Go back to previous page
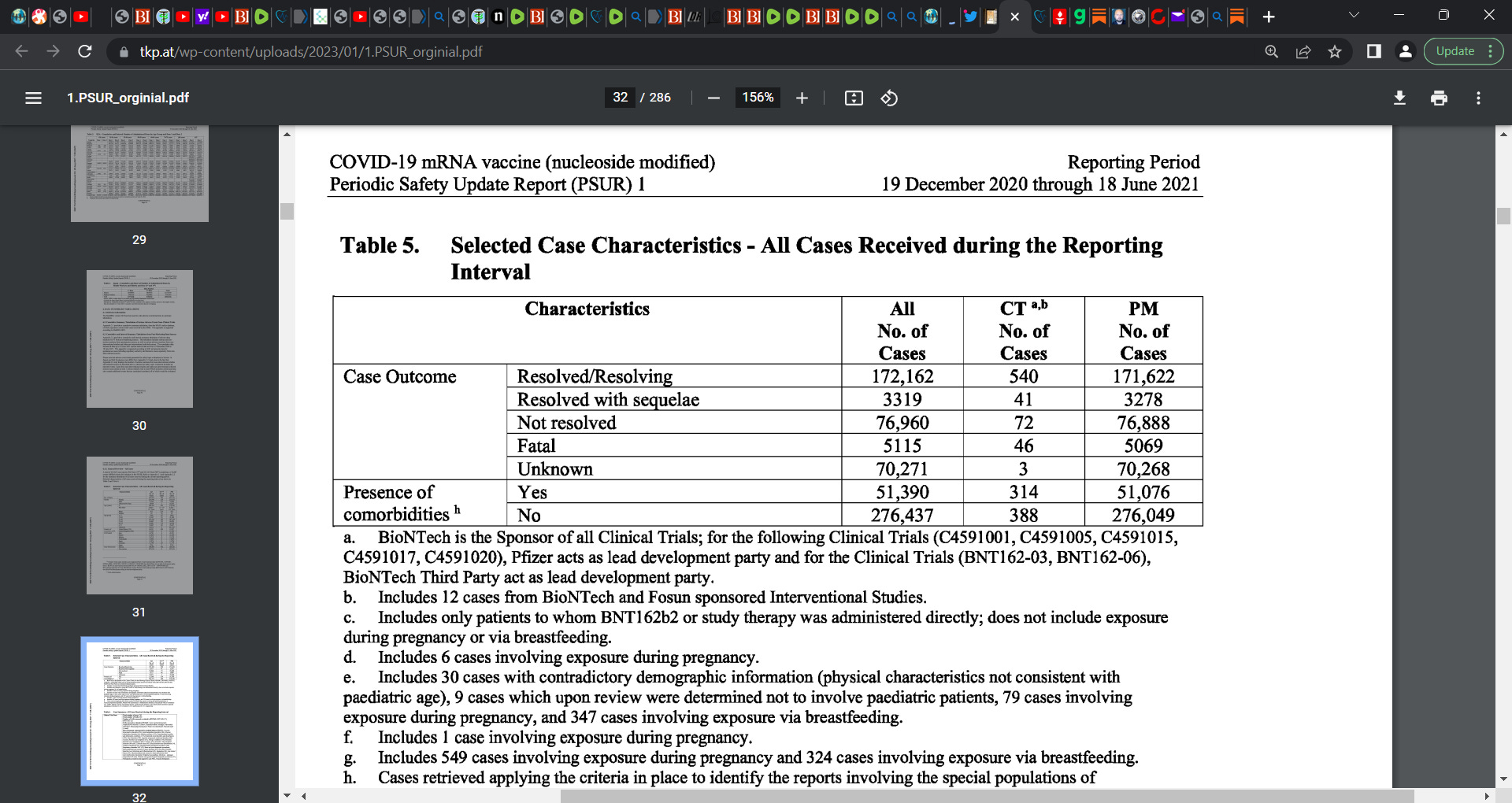The width and height of the screenshot is (1512, 803). (22, 51)
